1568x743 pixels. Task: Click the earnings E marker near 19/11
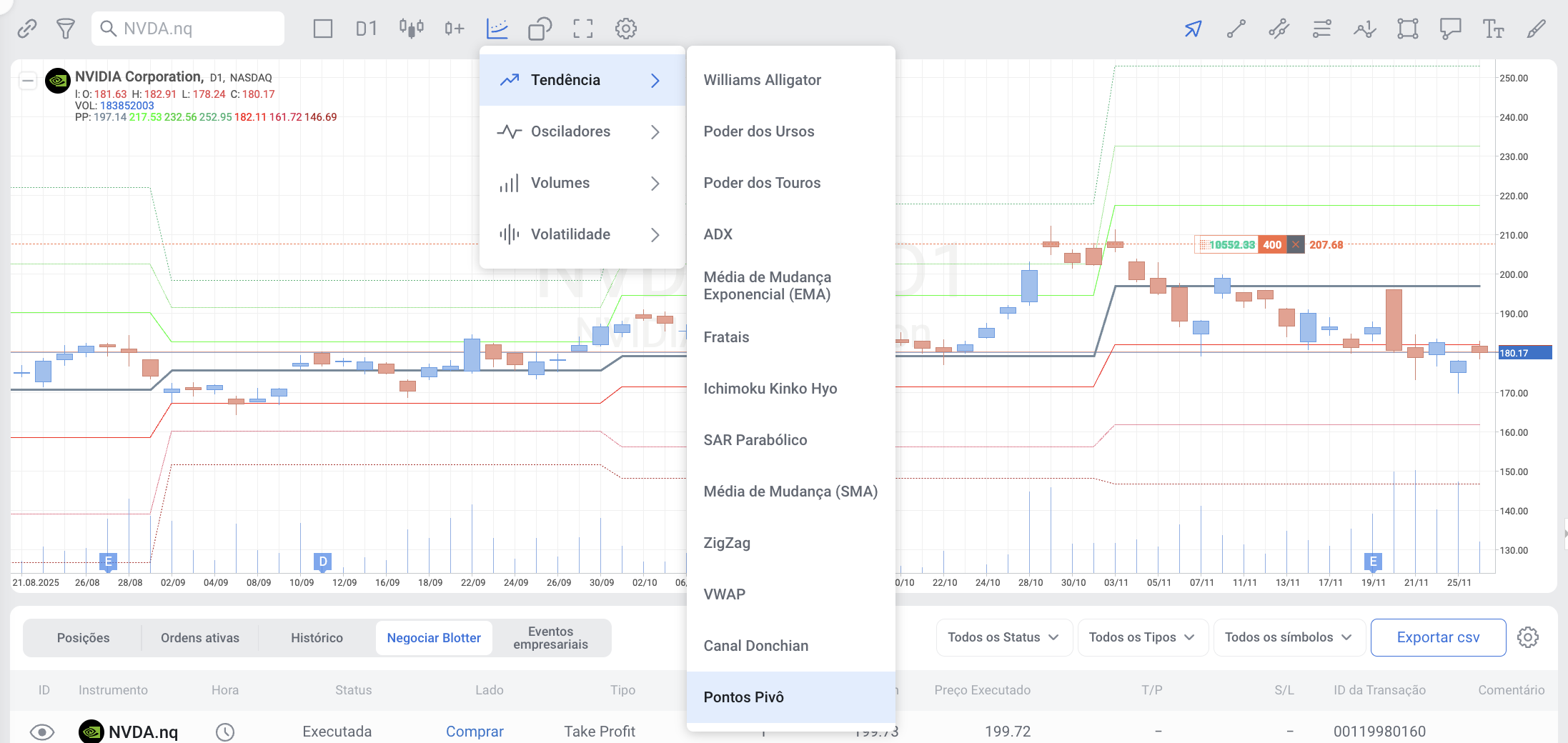[1373, 562]
